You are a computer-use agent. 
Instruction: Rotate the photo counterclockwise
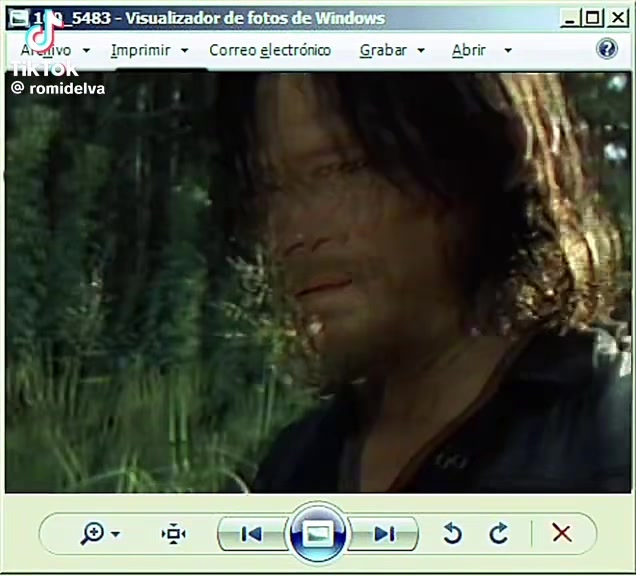452,533
